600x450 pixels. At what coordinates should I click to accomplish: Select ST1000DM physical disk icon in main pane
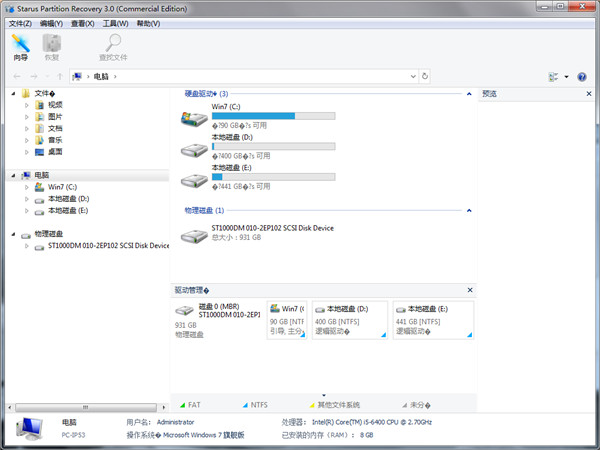(x=194, y=236)
